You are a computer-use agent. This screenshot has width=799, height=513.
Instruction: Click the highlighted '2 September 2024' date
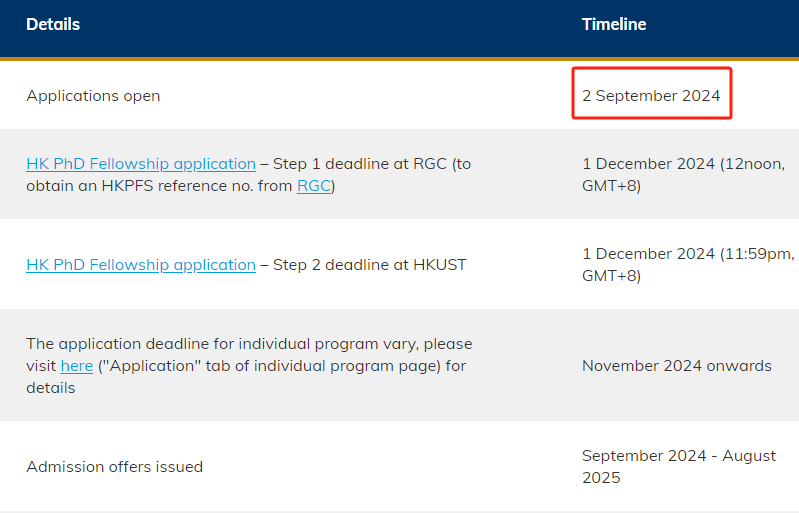(x=651, y=96)
